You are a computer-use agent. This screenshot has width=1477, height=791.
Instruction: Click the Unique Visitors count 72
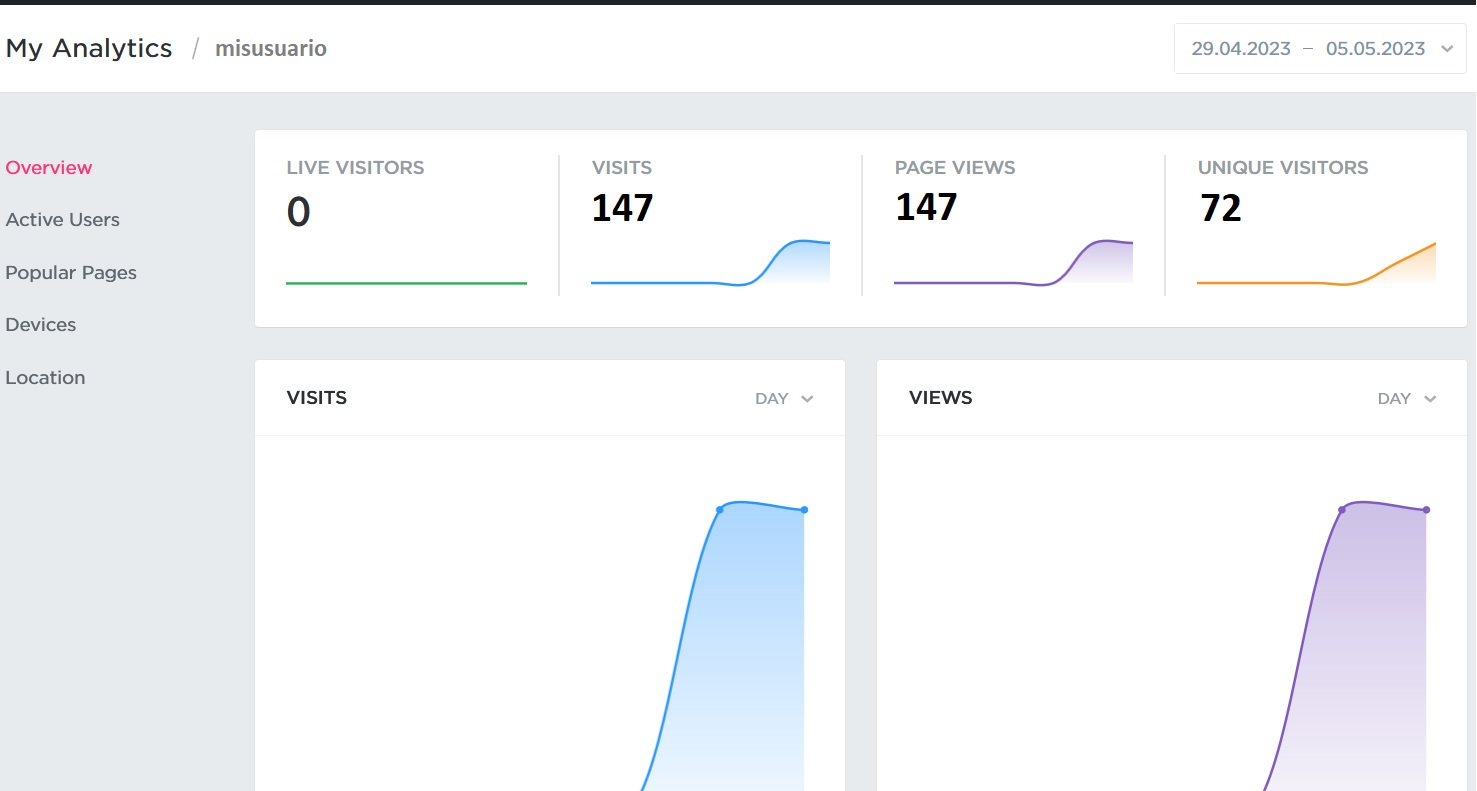(x=1220, y=208)
